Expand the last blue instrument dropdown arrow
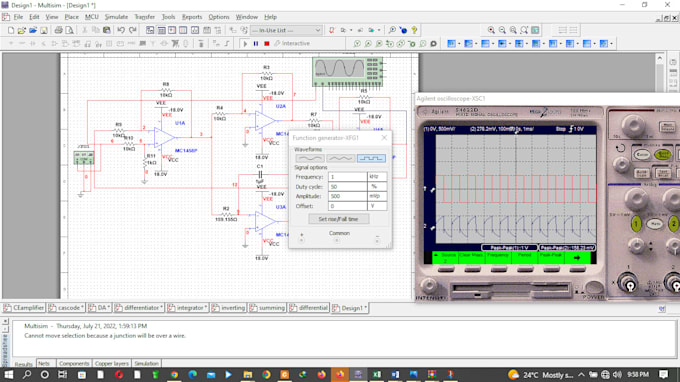Viewport: 680px width, 382px height. [611, 44]
